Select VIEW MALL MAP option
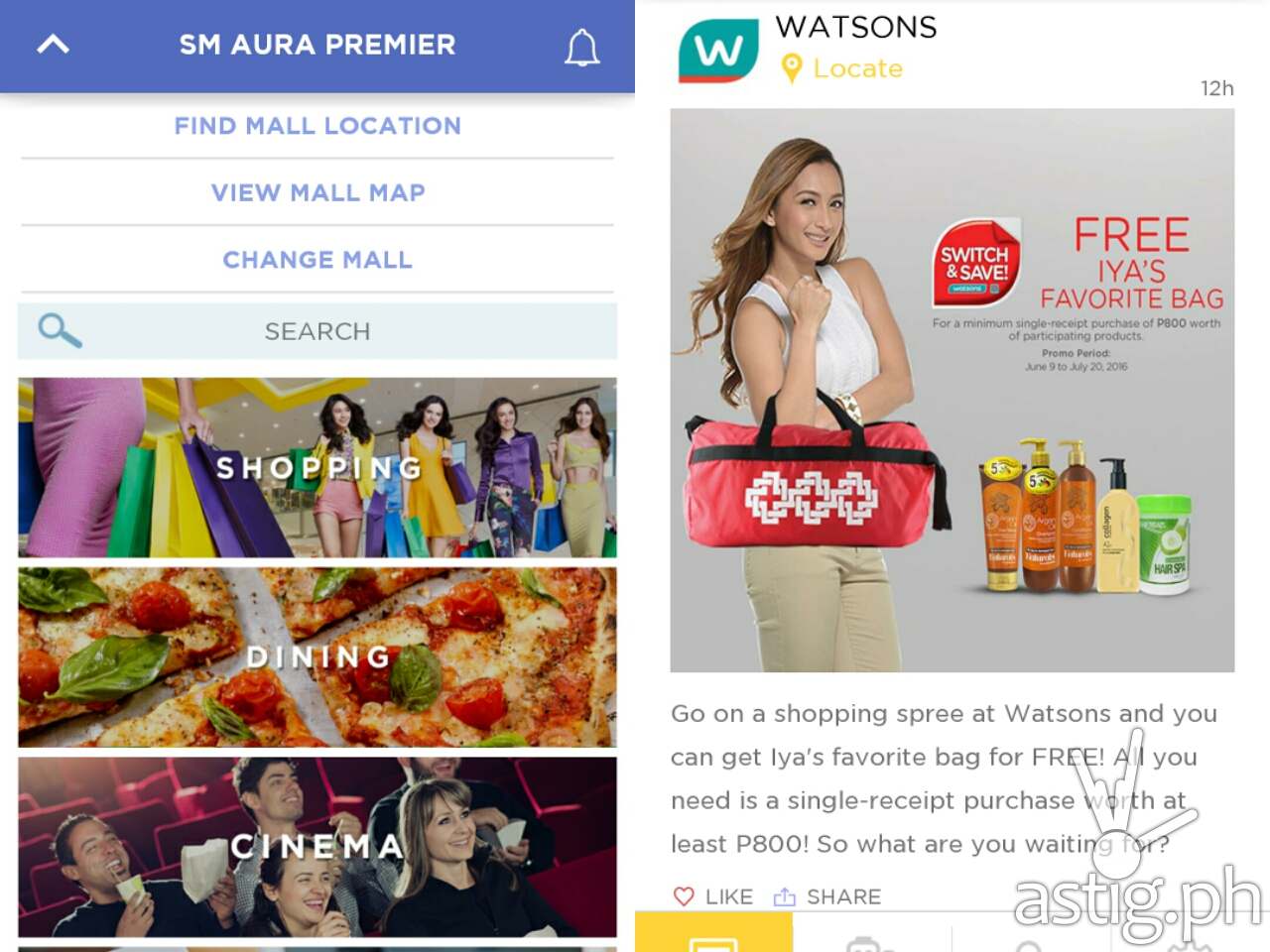Screen dimensions: 1270x952 [x=317, y=192]
